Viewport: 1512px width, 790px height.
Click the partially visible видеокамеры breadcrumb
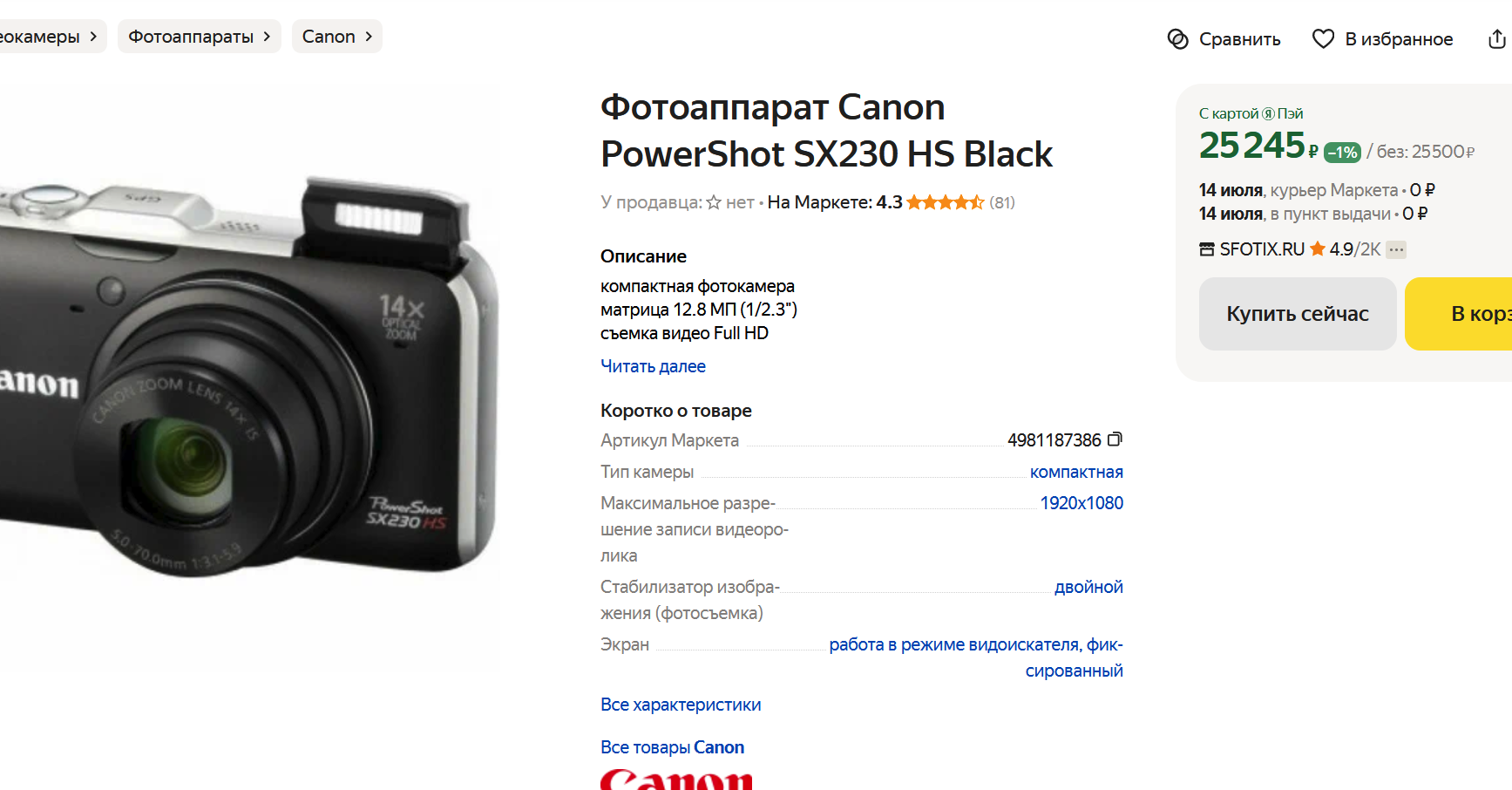(x=49, y=37)
